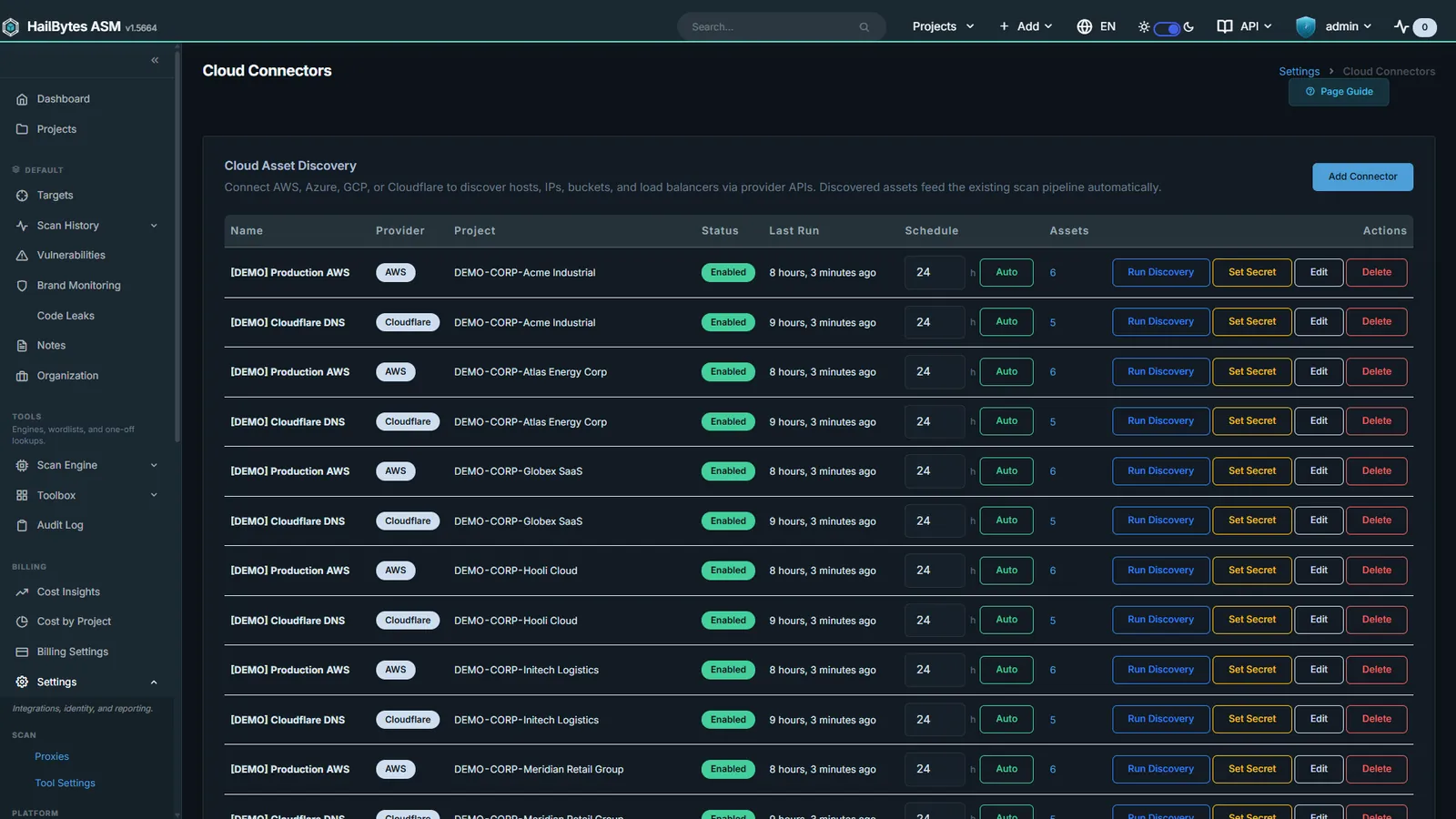Click the Vulnerabilities warning triangle icon
The height and width of the screenshot is (819, 1456).
tap(22, 256)
